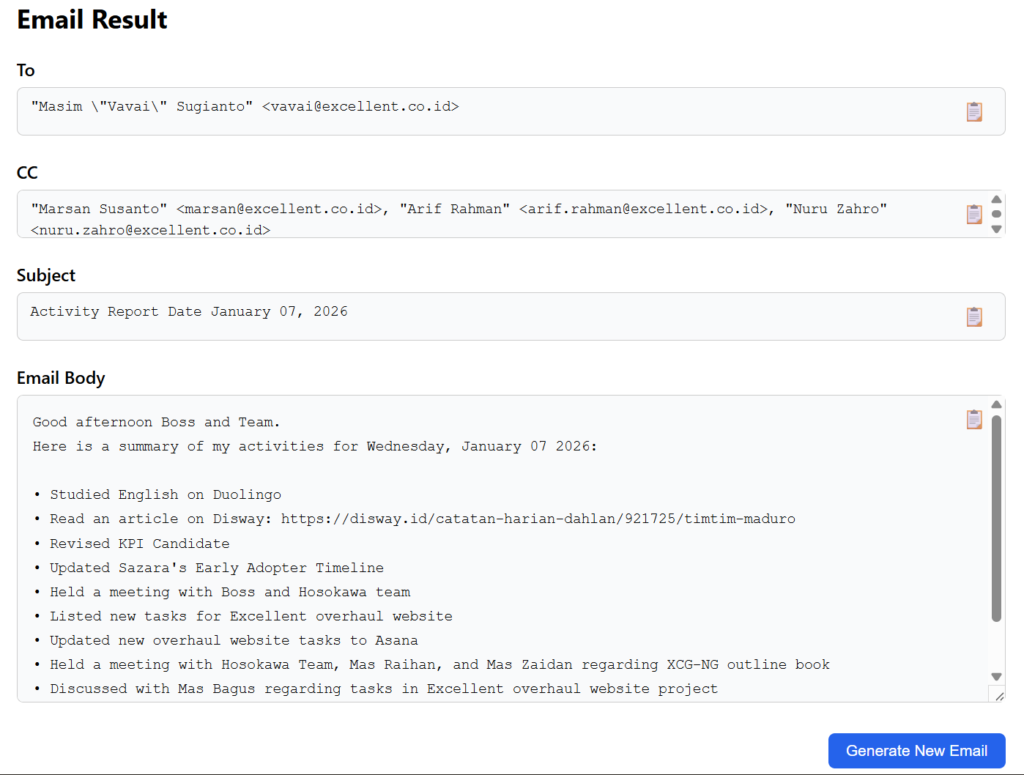Click the Email Body scrollbar thumb
Screen dimensions: 1024x775
point(996,518)
